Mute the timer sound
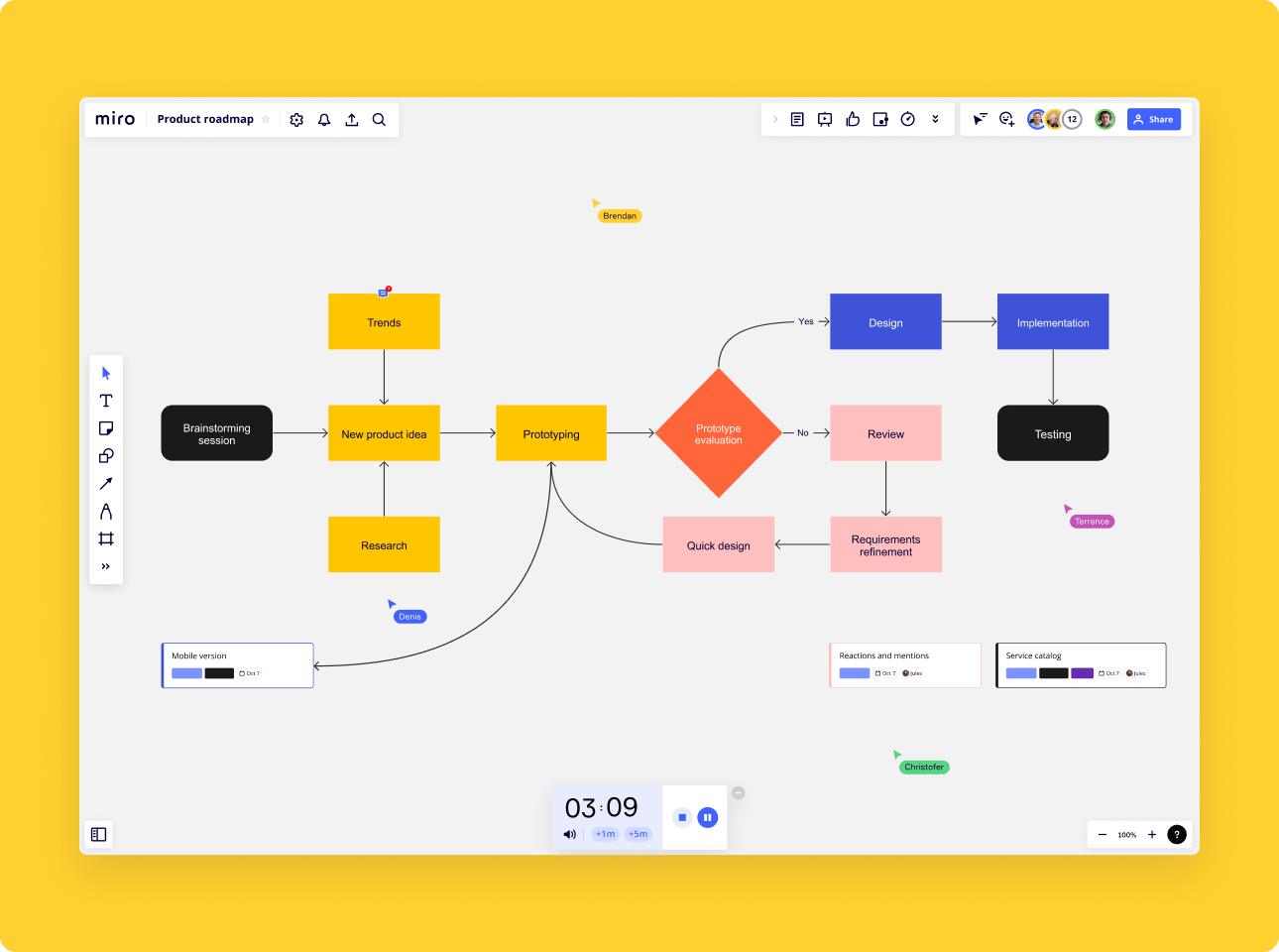 (x=570, y=834)
